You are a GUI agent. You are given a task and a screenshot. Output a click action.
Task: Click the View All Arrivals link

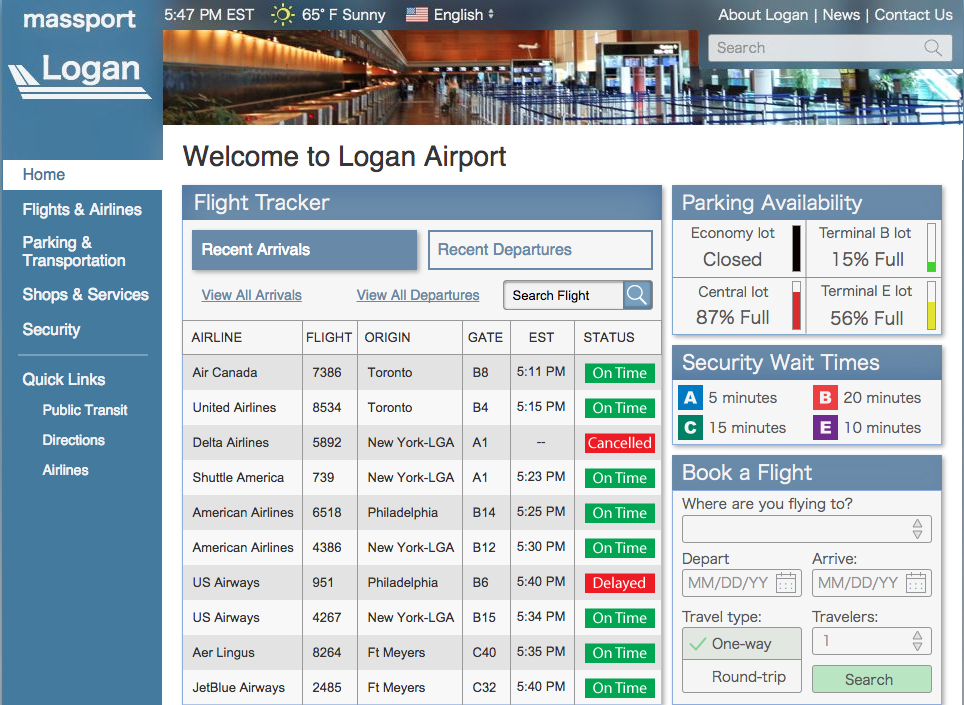[x=251, y=295]
